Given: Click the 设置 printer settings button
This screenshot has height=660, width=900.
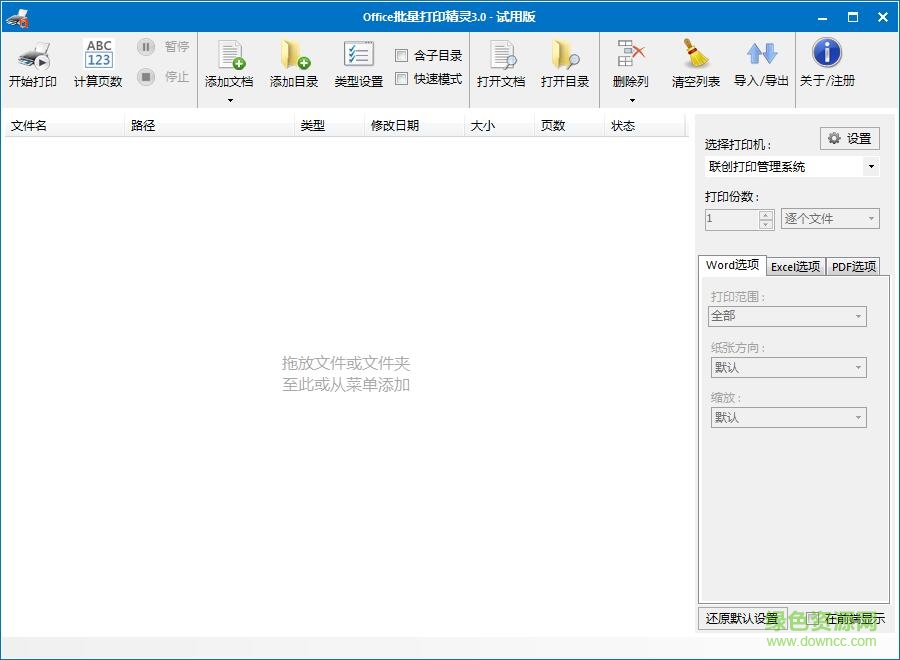Looking at the screenshot, I should point(847,138).
